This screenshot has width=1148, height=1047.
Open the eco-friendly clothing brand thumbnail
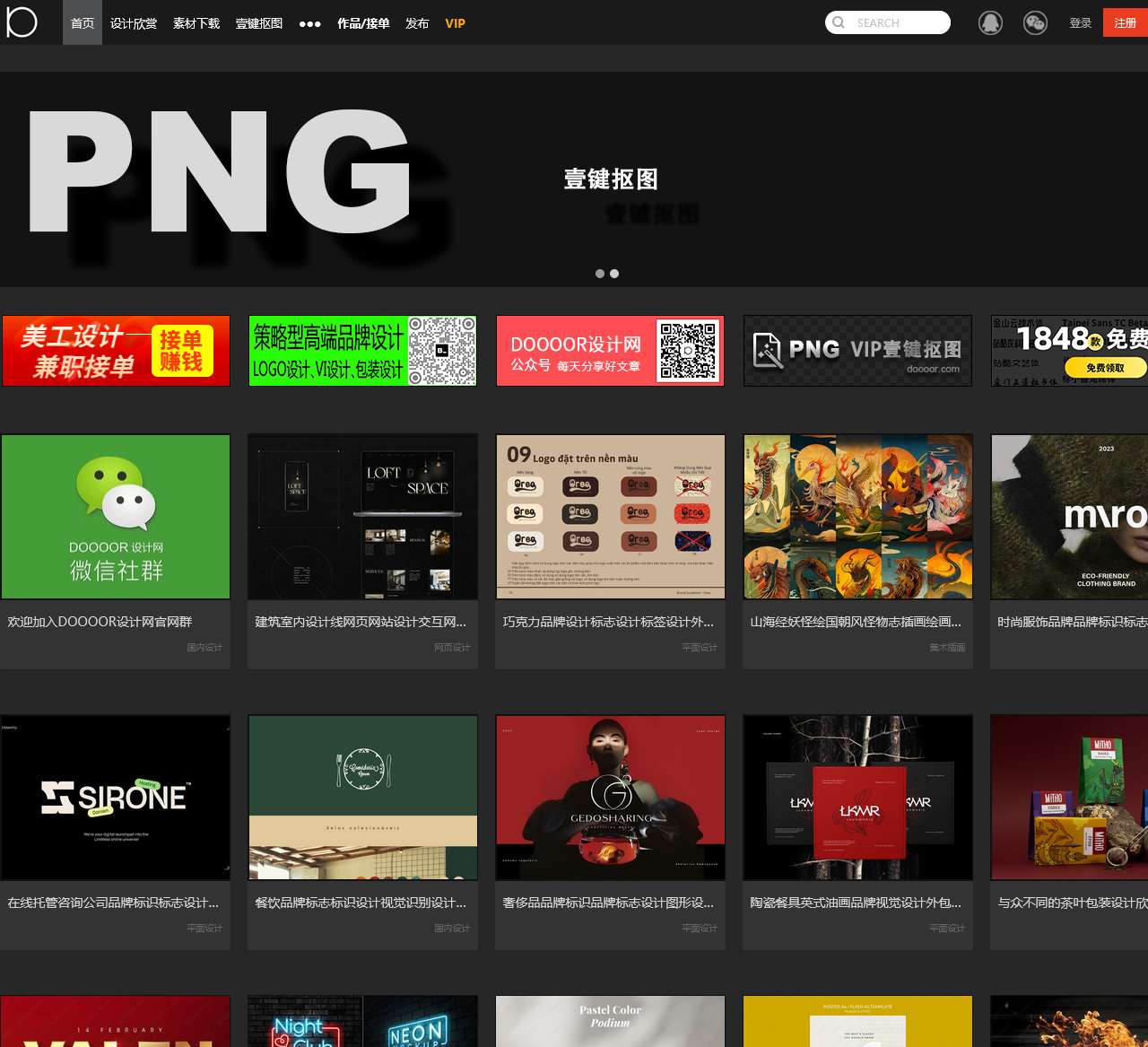(x=1069, y=517)
